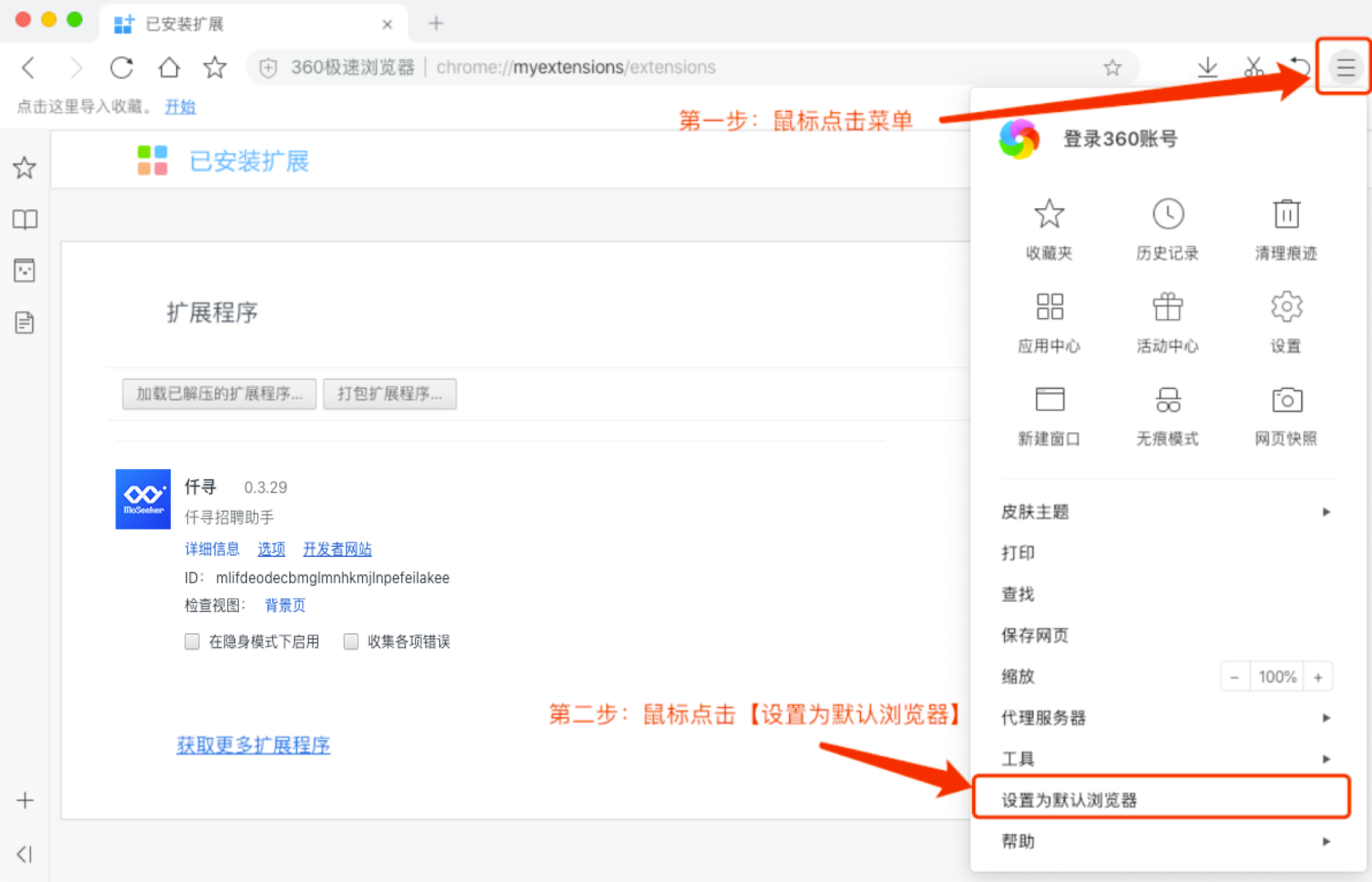1372x882 pixels.
Task: Decrease zoom with minus button
Action: pyautogui.click(x=1234, y=677)
